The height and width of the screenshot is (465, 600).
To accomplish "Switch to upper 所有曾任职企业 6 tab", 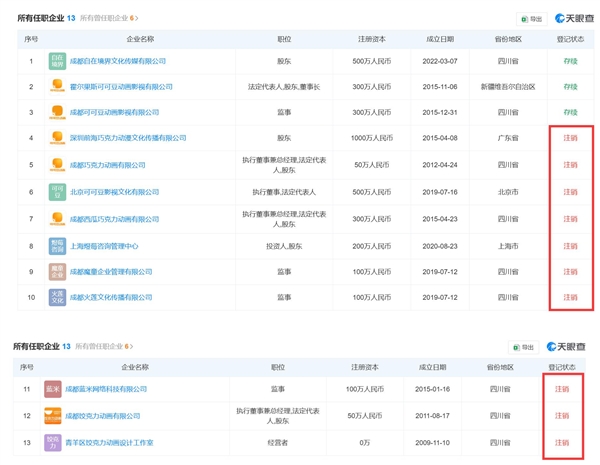I will pos(108,18).
